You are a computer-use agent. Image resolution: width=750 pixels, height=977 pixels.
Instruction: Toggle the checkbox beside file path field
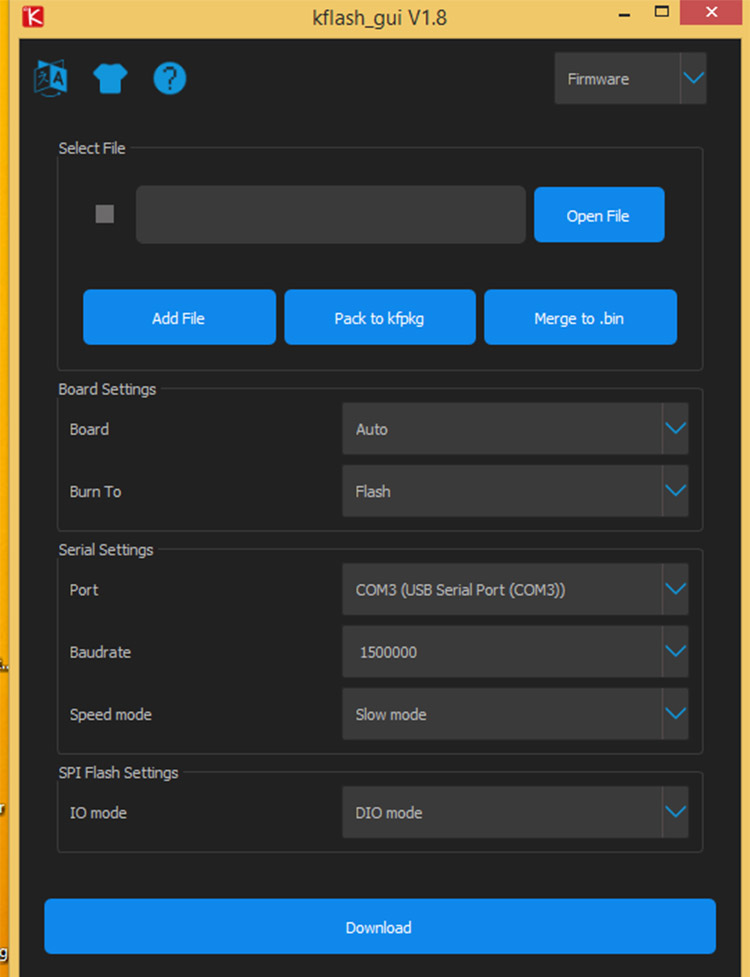coord(105,214)
